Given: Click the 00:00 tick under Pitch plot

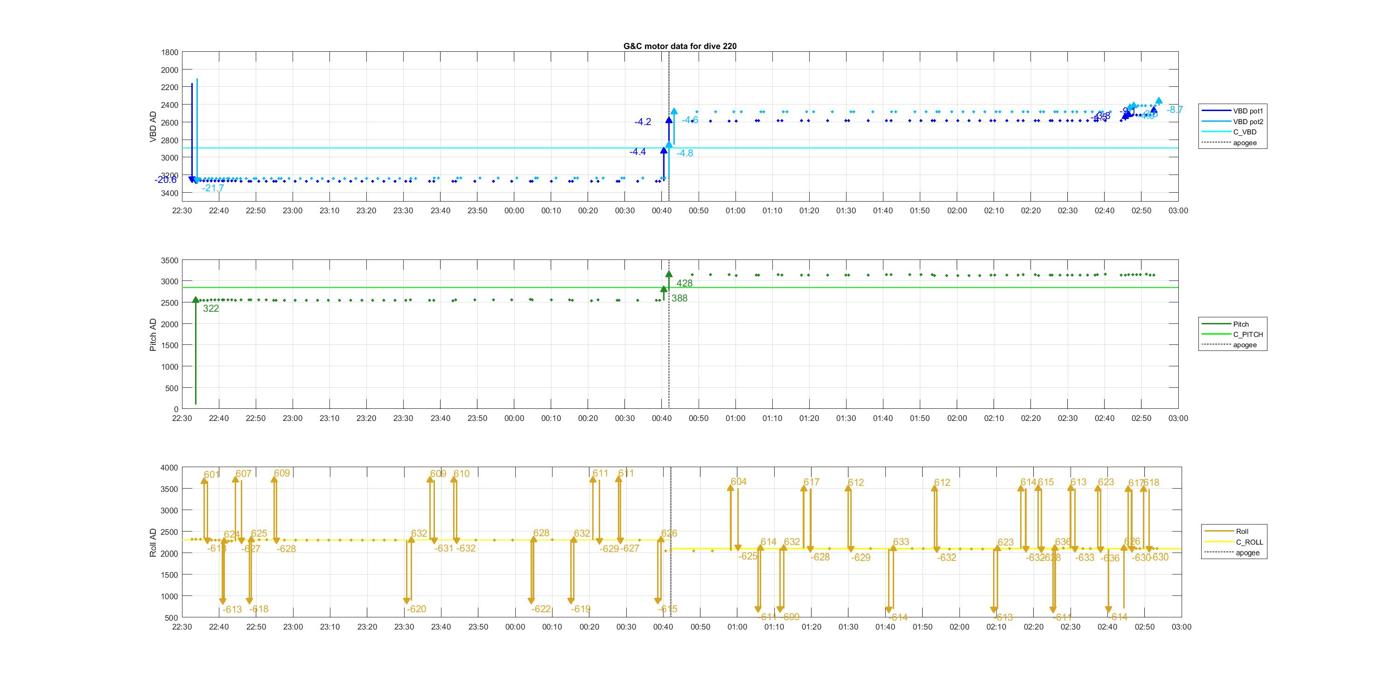Looking at the screenshot, I should click(514, 418).
